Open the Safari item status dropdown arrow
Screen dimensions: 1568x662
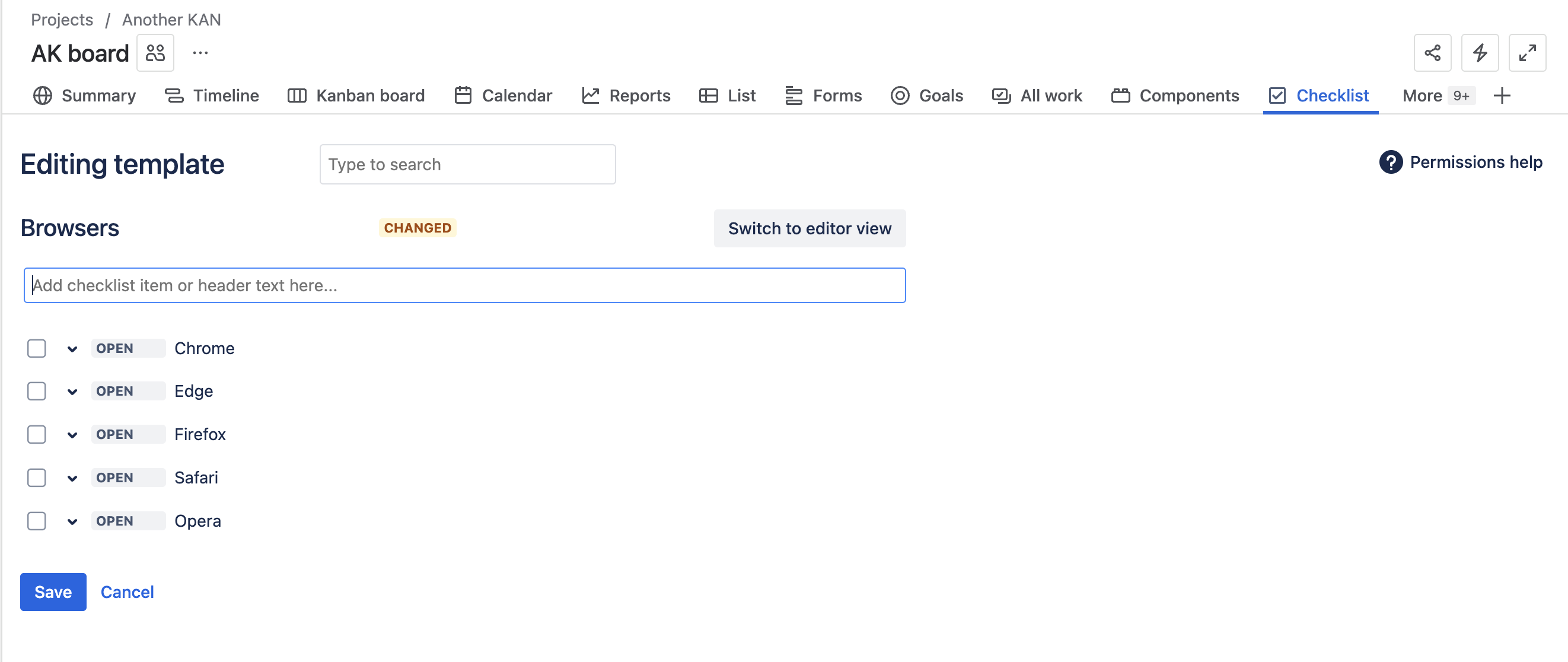(72, 478)
